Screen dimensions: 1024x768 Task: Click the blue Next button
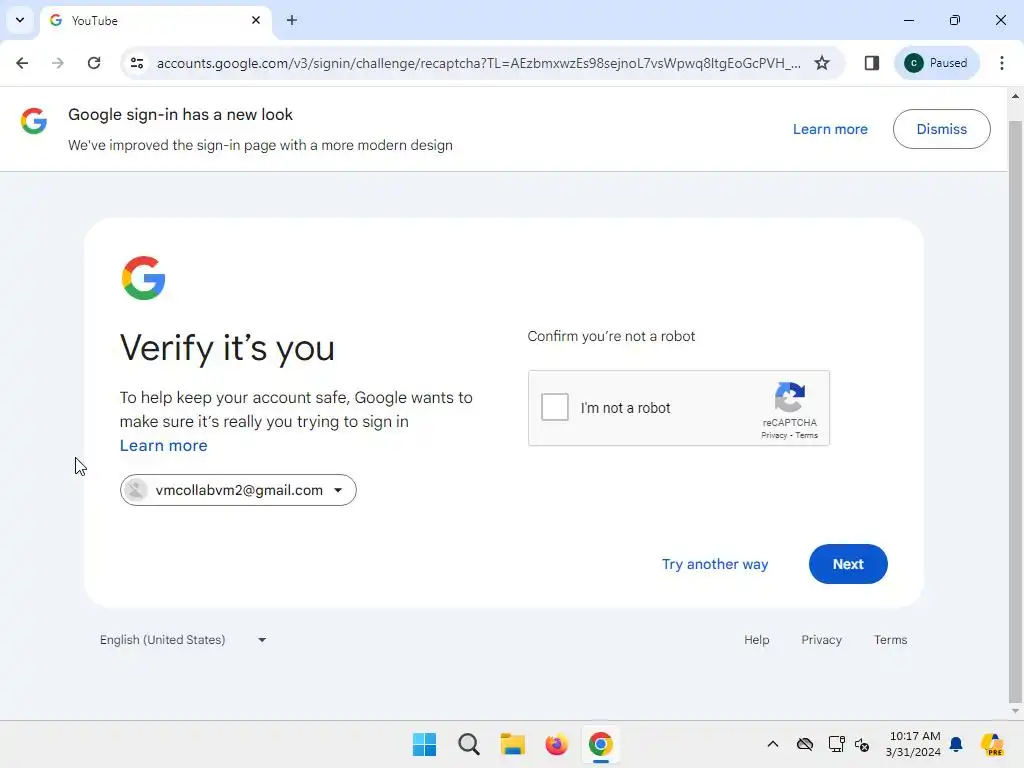click(x=848, y=564)
